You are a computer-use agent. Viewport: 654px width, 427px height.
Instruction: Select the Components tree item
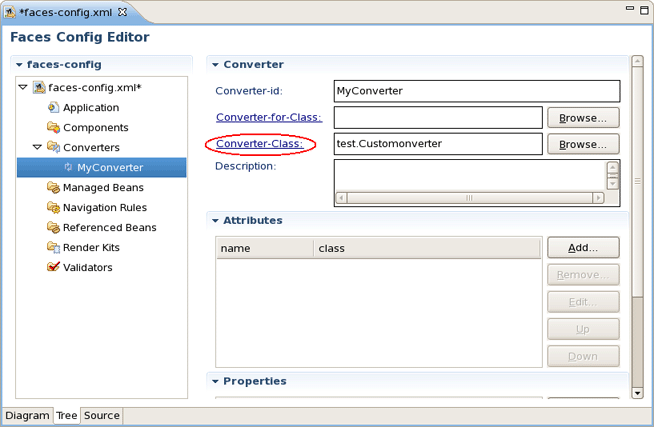96,128
